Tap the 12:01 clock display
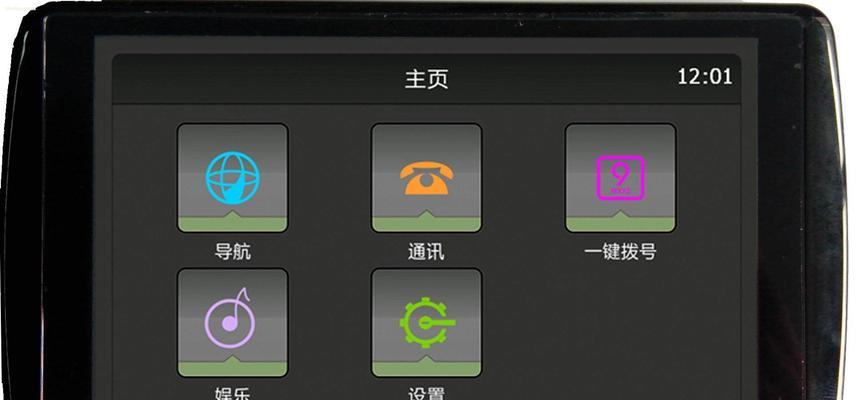Screen dimensions: 857x400 pos(705,77)
